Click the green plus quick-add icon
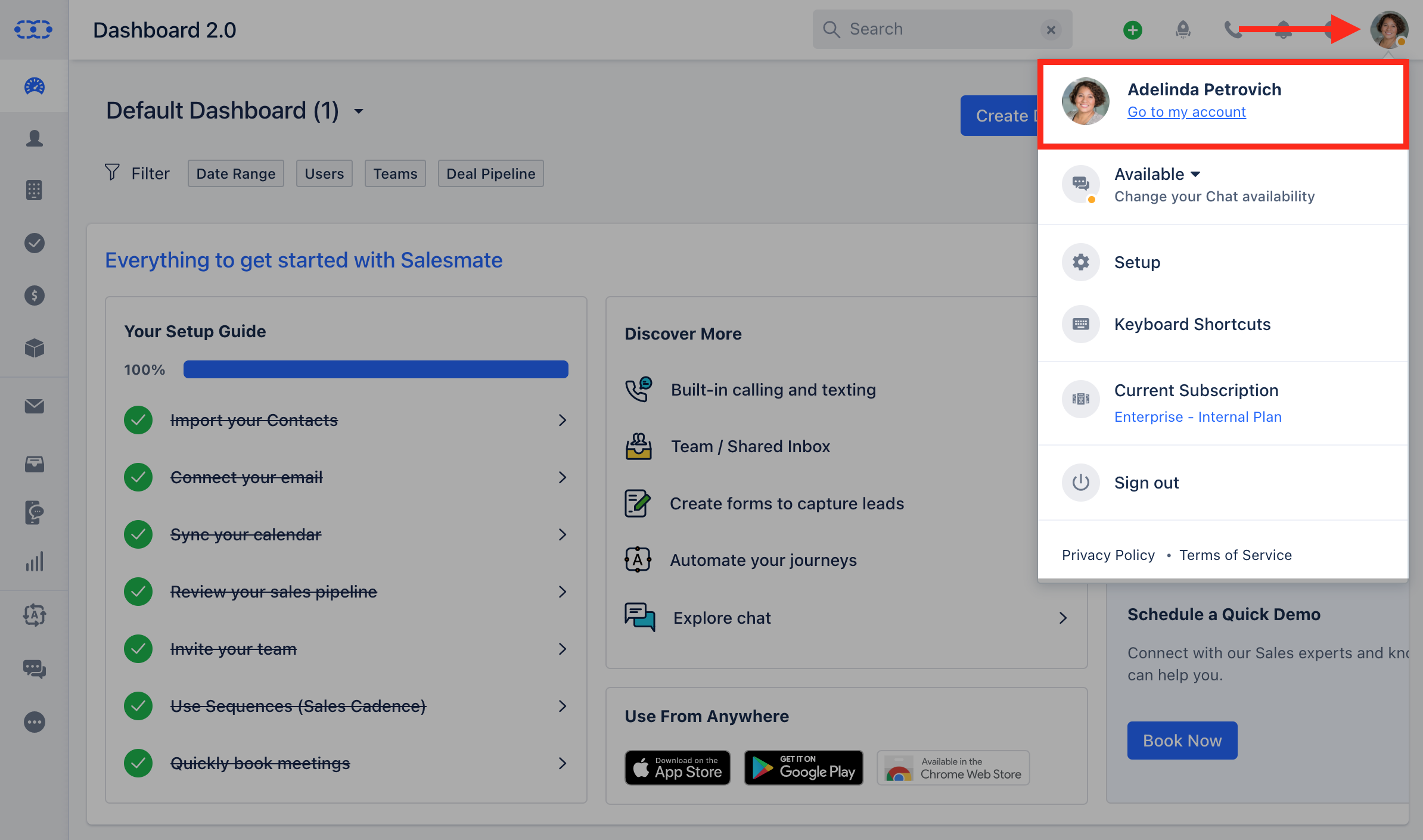Image resolution: width=1423 pixels, height=840 pixels. pyautogui.click(x=1133, y=30)
